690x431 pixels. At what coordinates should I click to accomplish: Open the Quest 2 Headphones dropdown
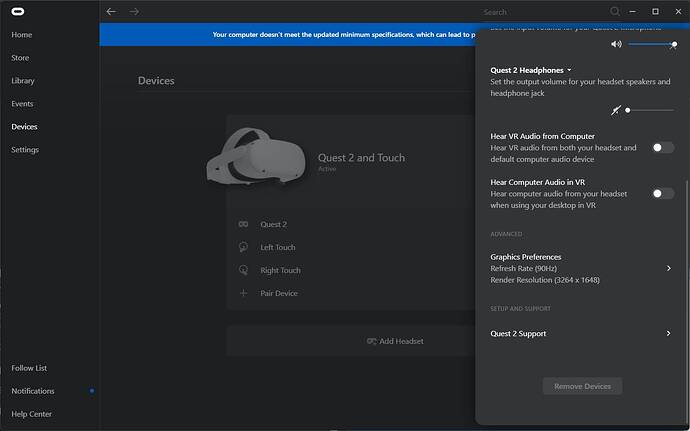(569, 70)
